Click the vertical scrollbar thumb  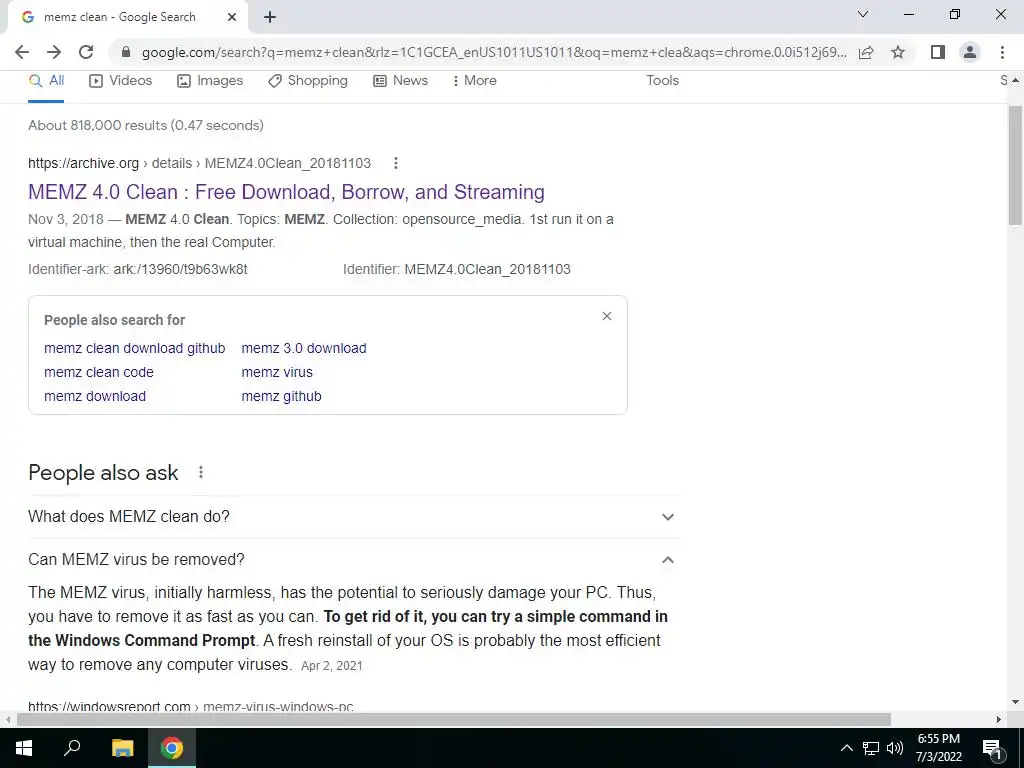[x=1015, y=165]
